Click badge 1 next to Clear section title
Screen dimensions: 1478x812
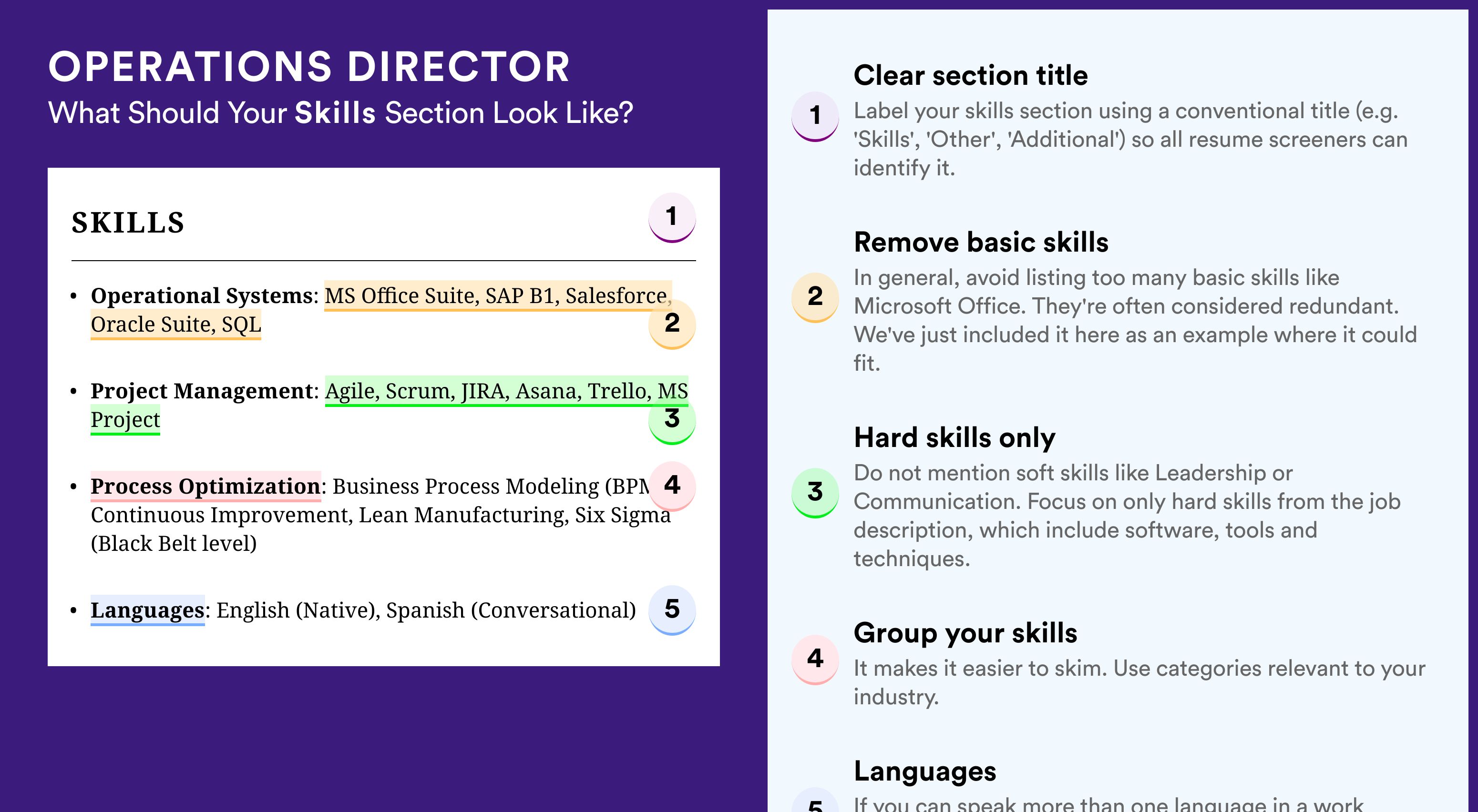tap(815, 116)
